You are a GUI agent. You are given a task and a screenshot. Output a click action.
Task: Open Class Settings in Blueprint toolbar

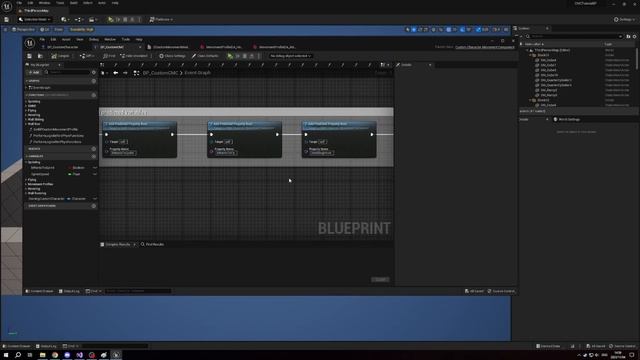[x=172, y=56]
